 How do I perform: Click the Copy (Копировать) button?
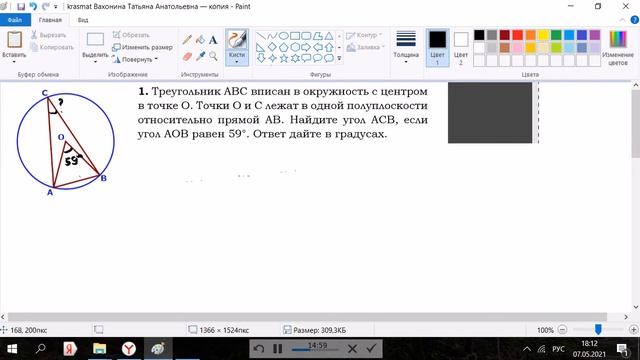coord(52,47)
